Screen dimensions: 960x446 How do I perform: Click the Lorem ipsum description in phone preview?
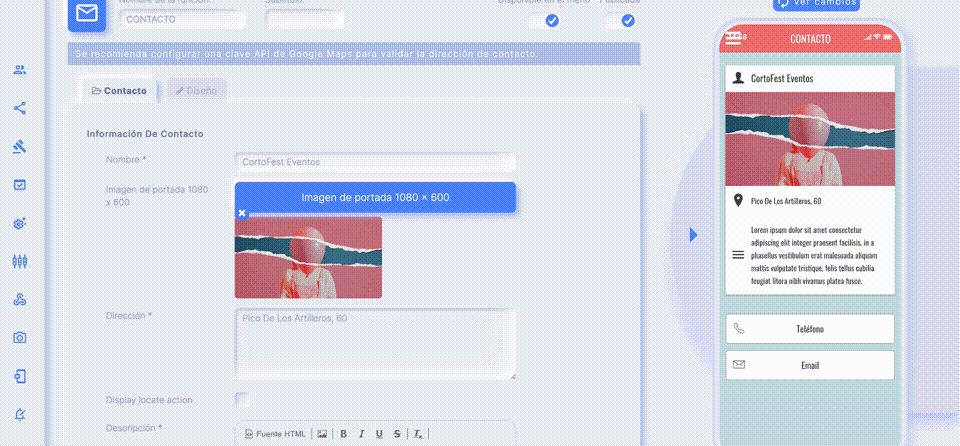pos(814,255)
